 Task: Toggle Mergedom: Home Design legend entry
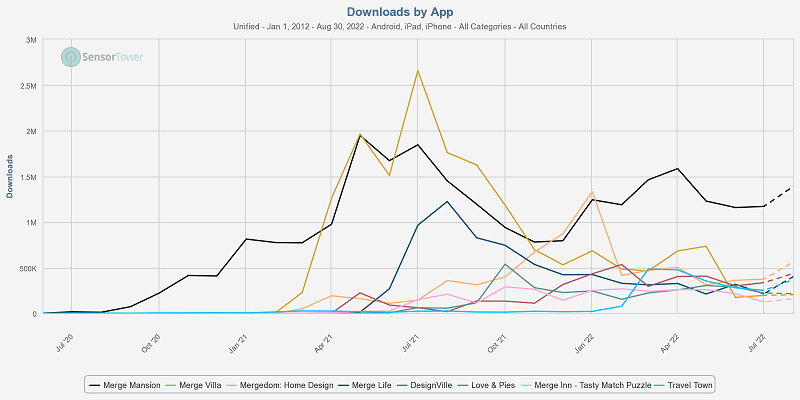pos(280,385)
